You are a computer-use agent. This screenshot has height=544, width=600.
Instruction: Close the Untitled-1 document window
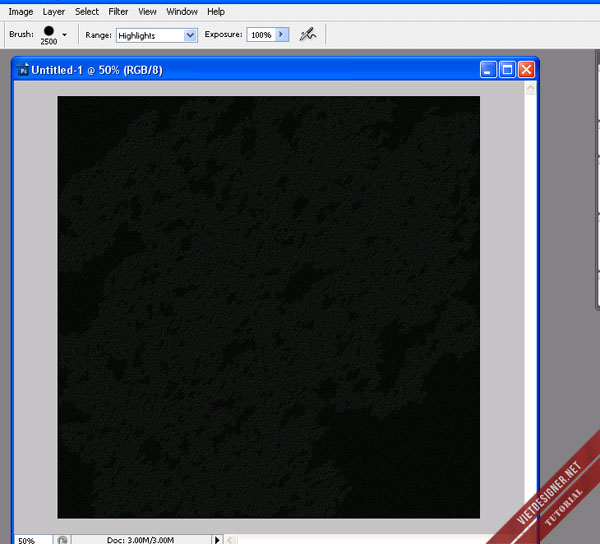(527, 70)
